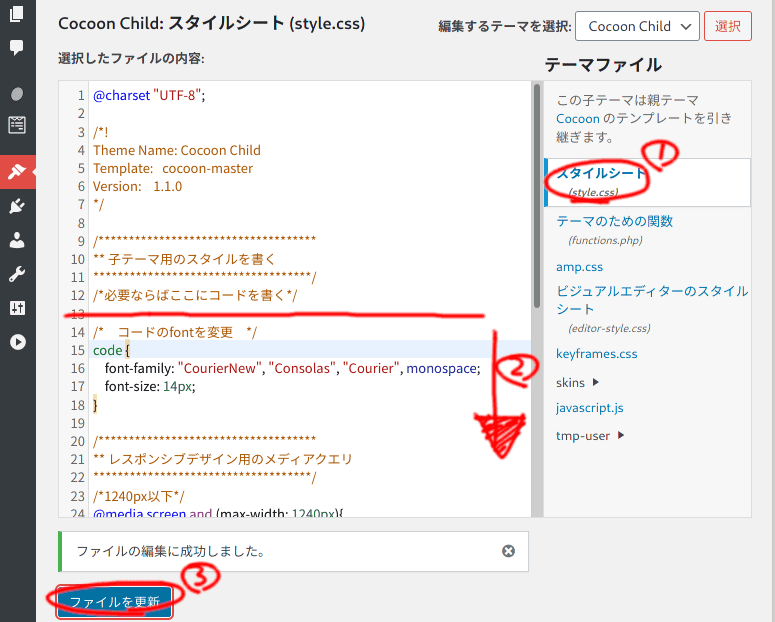Click 'レスポンシブデザイン用のメディアクエリ' comment line
Screen dimensions: 775x622
(222, 459)
